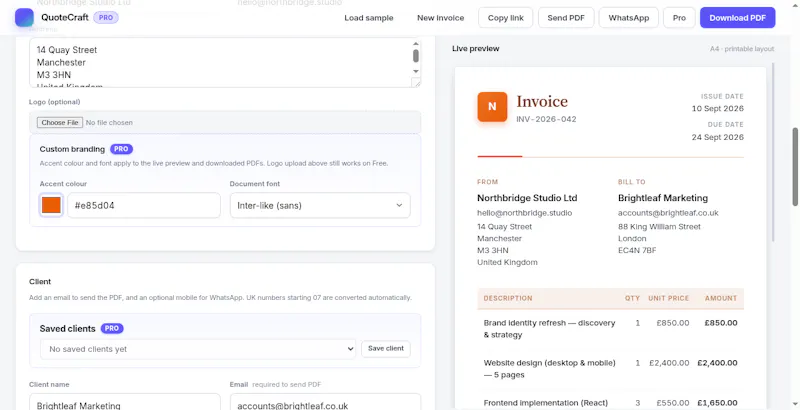Click hello@northbridge.studio in preview
Image resolution: width=800 pixels, height=410 pixels.
pos(524,213)
